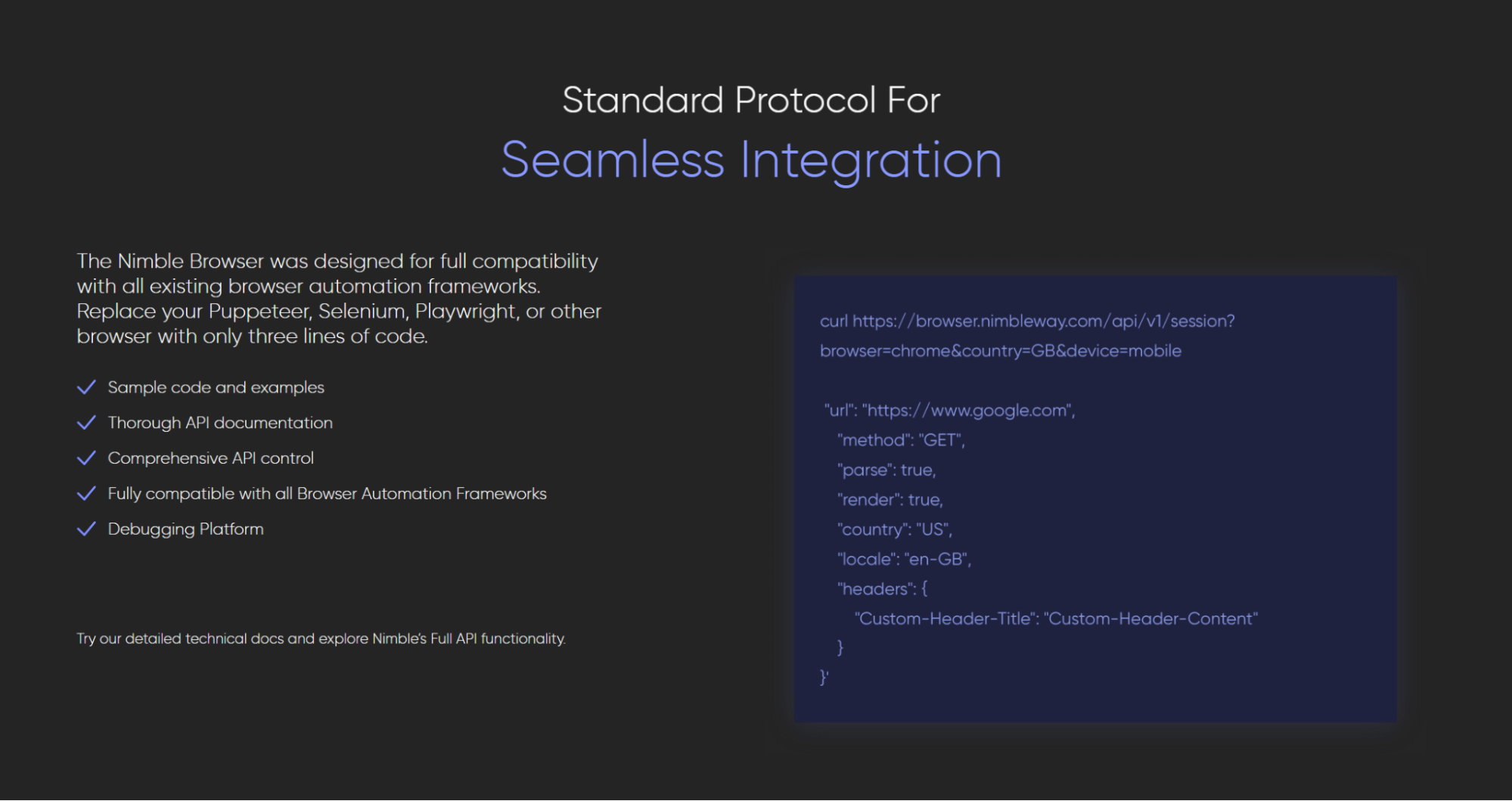Image resolution: width=1512 pixels, height=801 pixels.
Task: Click the Seamless Integration heading
Action: 751,160
